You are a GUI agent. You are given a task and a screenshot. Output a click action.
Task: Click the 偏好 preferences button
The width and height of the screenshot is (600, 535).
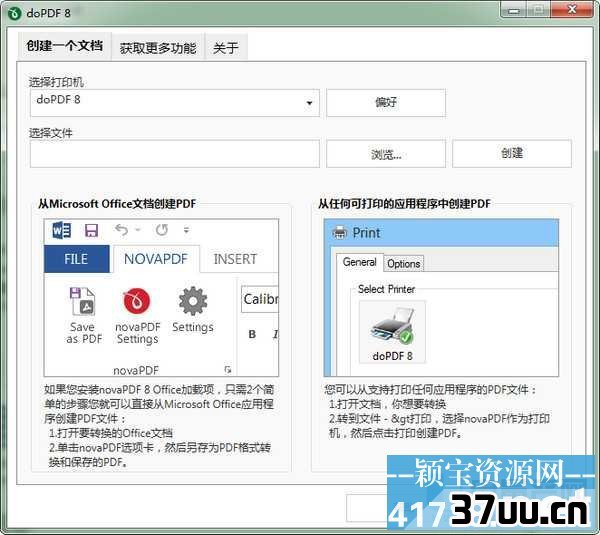pyautogui.click(x=386, y=103)
